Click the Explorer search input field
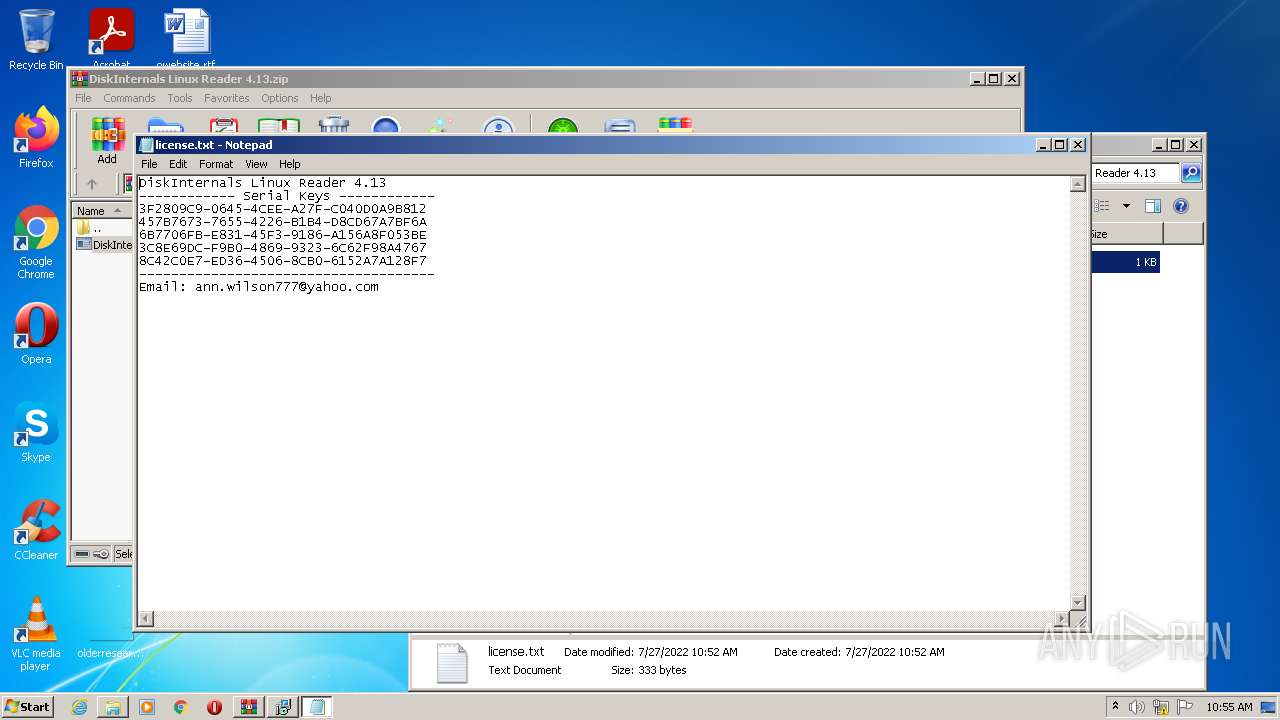1280x720 pixels. (1136, 173)
